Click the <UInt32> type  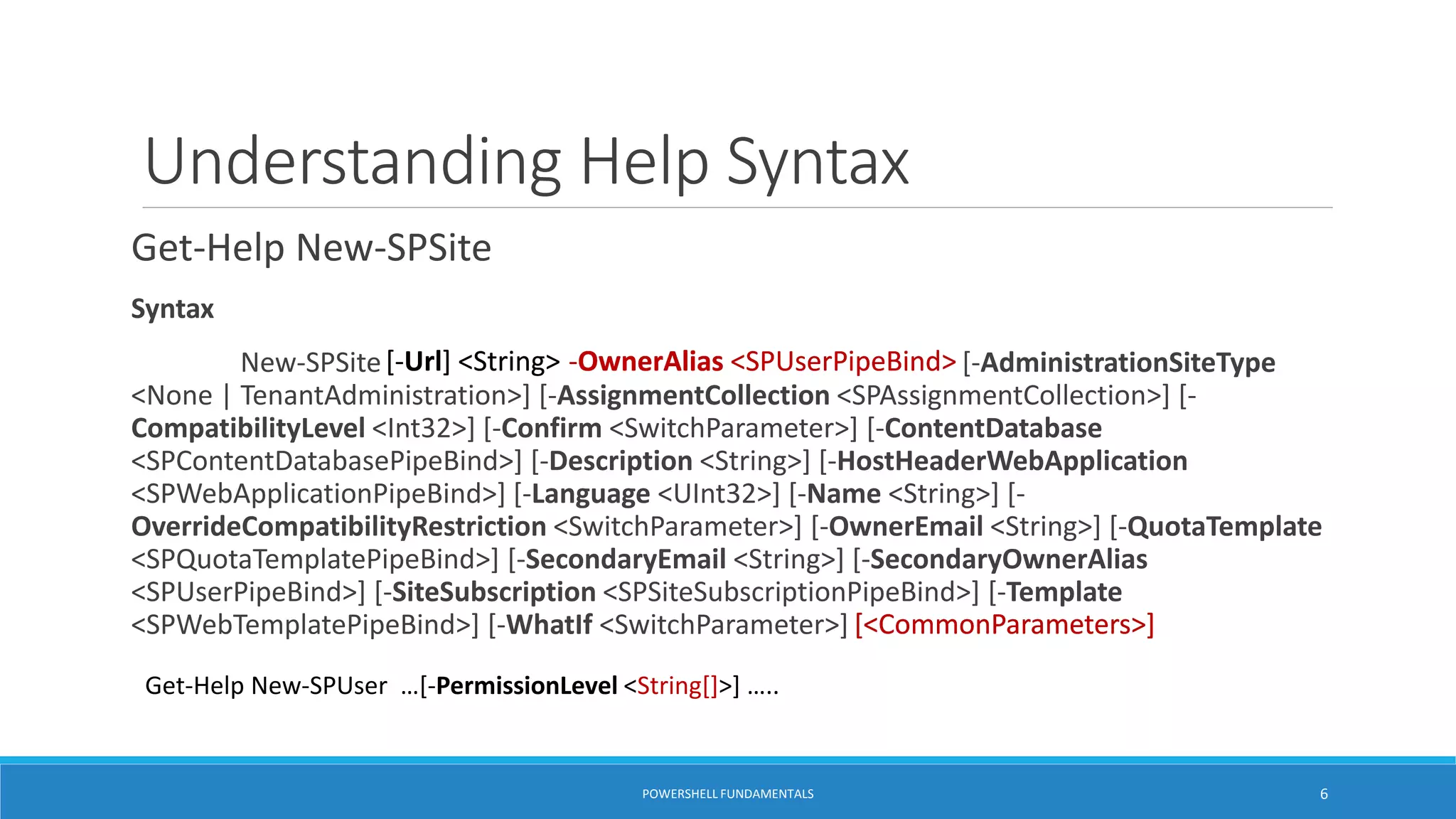click(714, 494)
